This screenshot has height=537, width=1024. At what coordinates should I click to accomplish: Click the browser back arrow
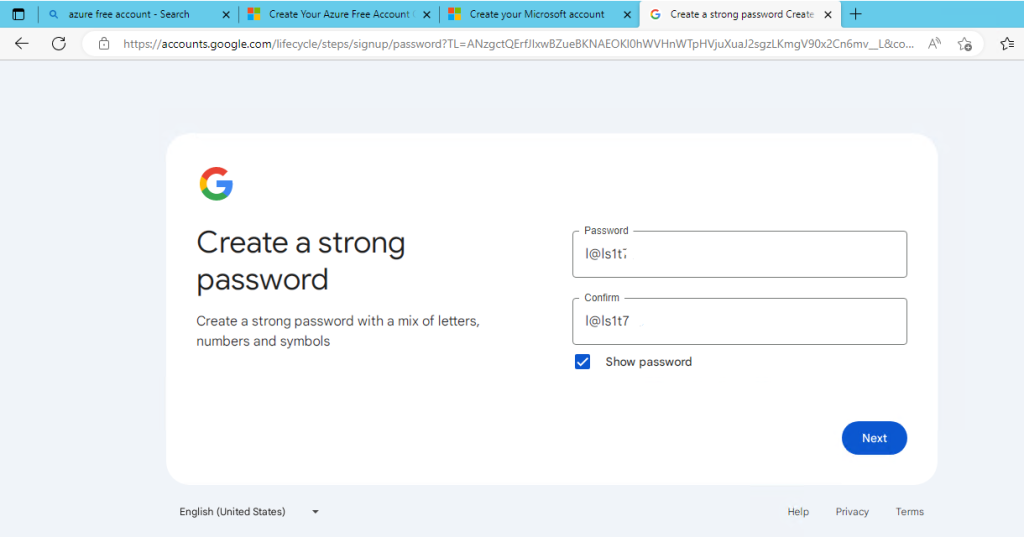point(22,44)
